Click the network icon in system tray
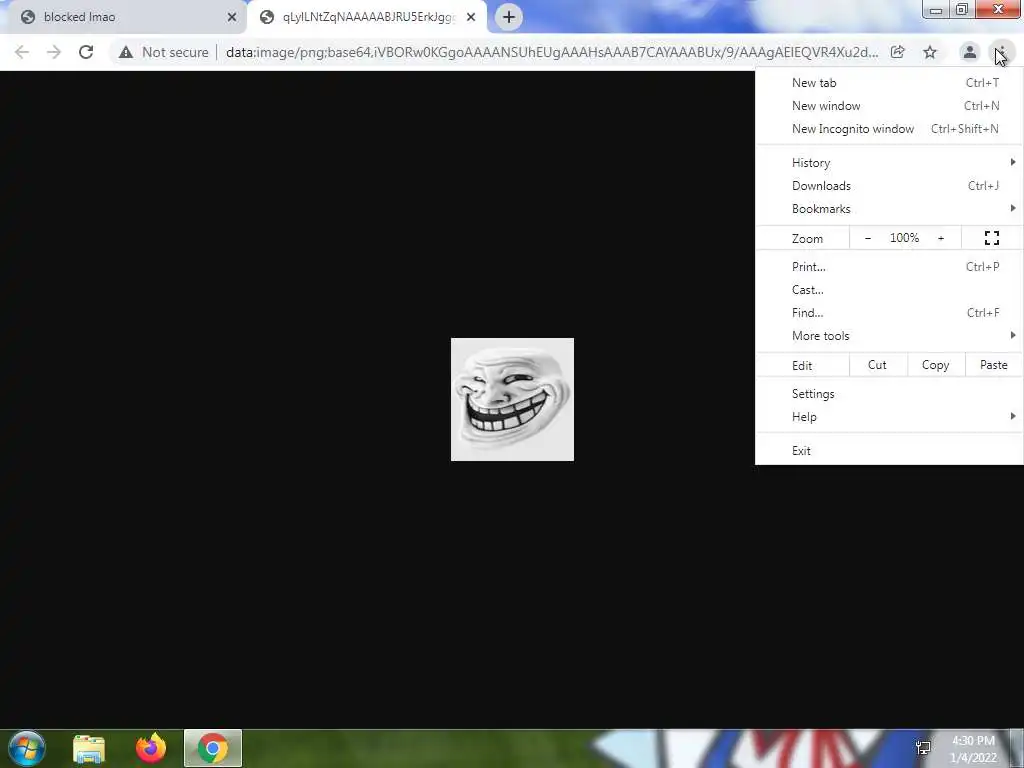Viewport: 1024px width, 768px height. click(x=923, y=748)
